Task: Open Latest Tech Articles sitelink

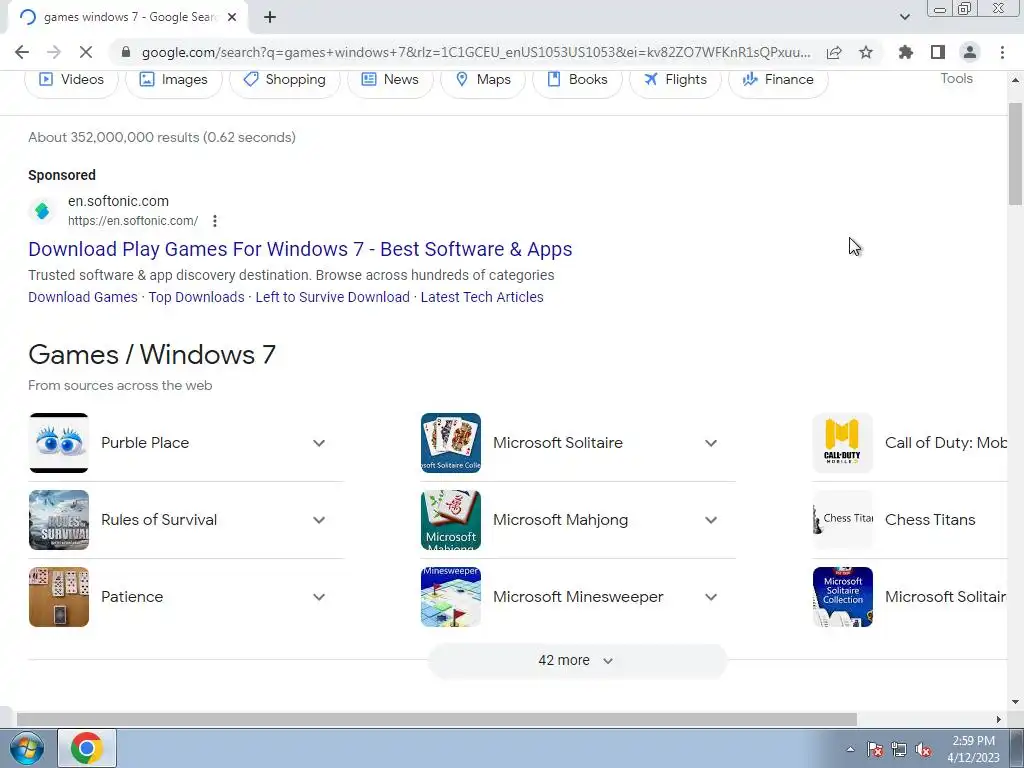Action: coord(482,297)
